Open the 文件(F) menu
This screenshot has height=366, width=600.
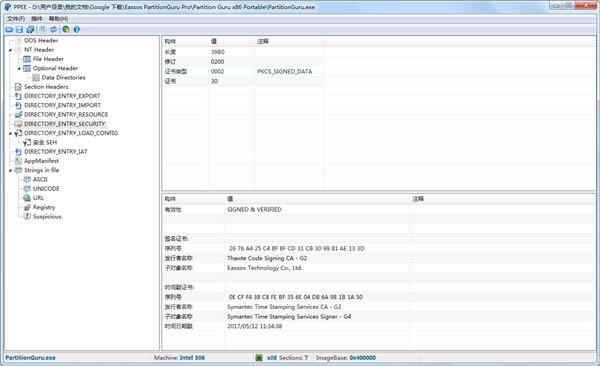[x=16, y=19]
